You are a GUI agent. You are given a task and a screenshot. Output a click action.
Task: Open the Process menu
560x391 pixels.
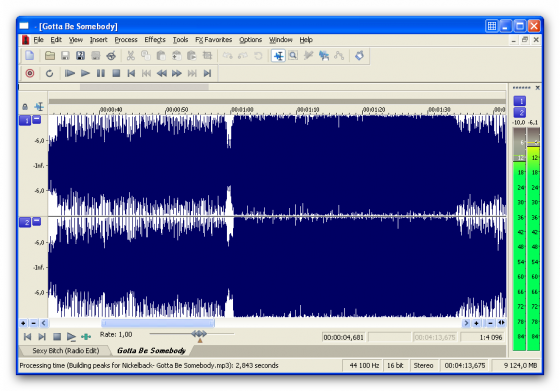click(x=126, y=40)
